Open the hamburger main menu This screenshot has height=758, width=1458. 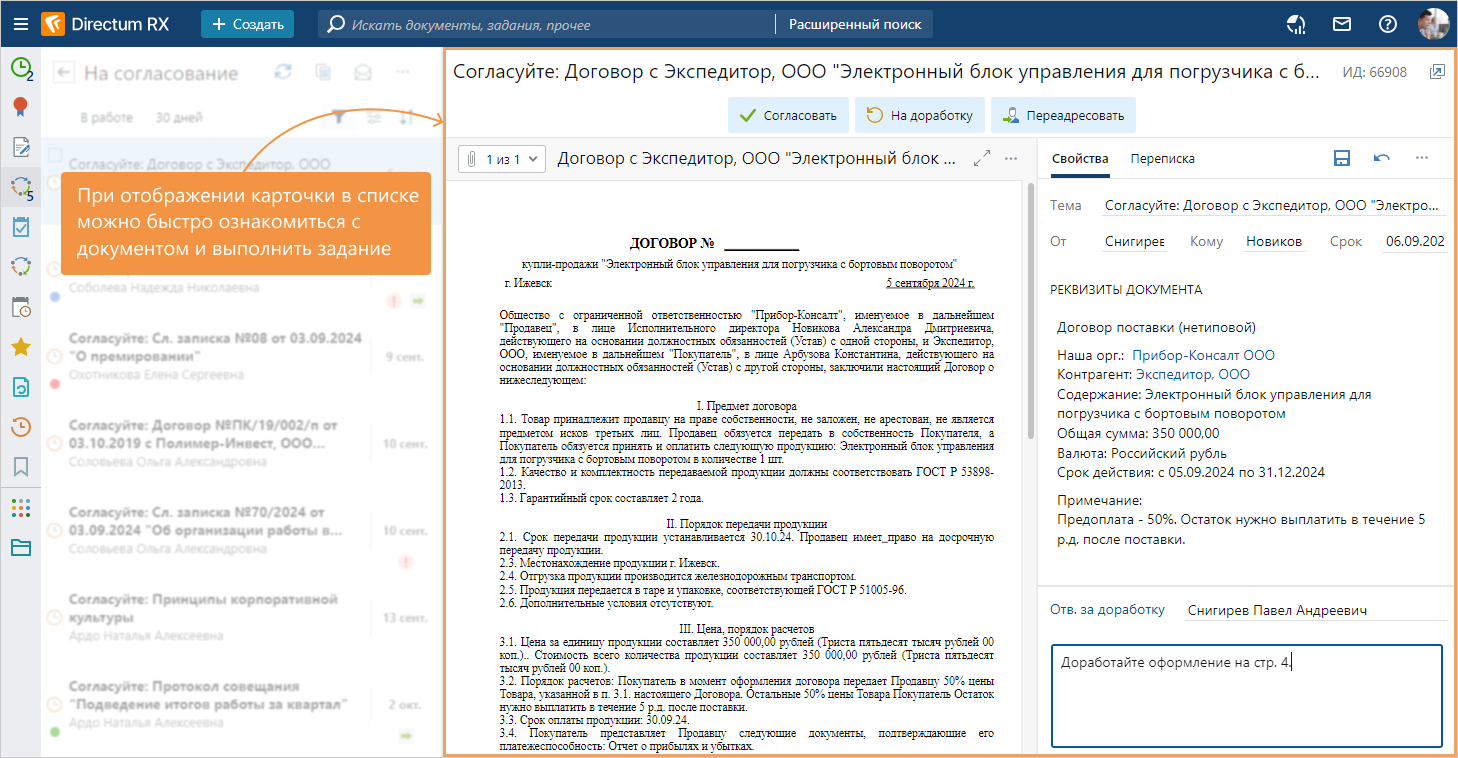[20, 24]
